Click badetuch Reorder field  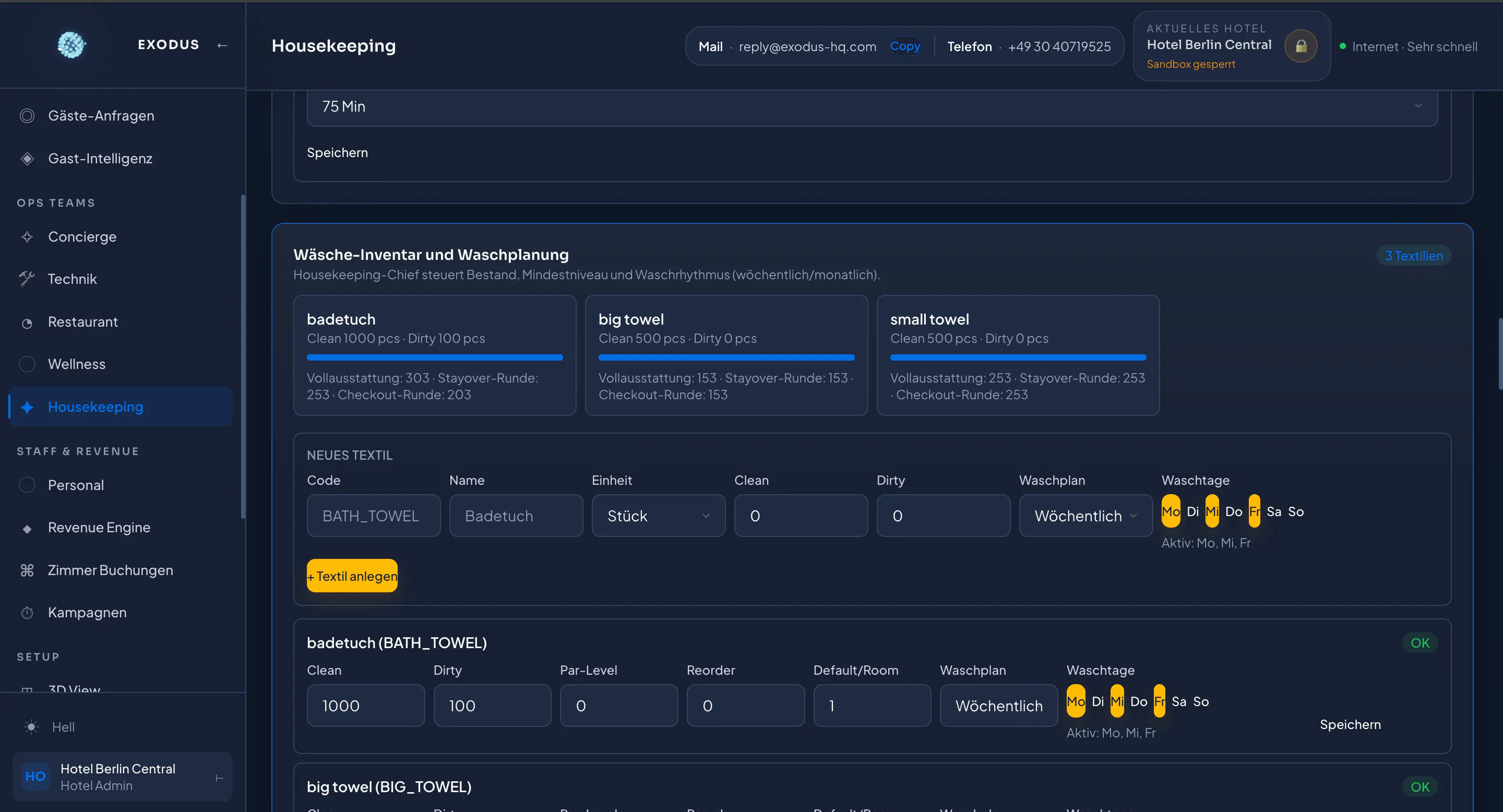pyautogui.click(x=745, y=705)
